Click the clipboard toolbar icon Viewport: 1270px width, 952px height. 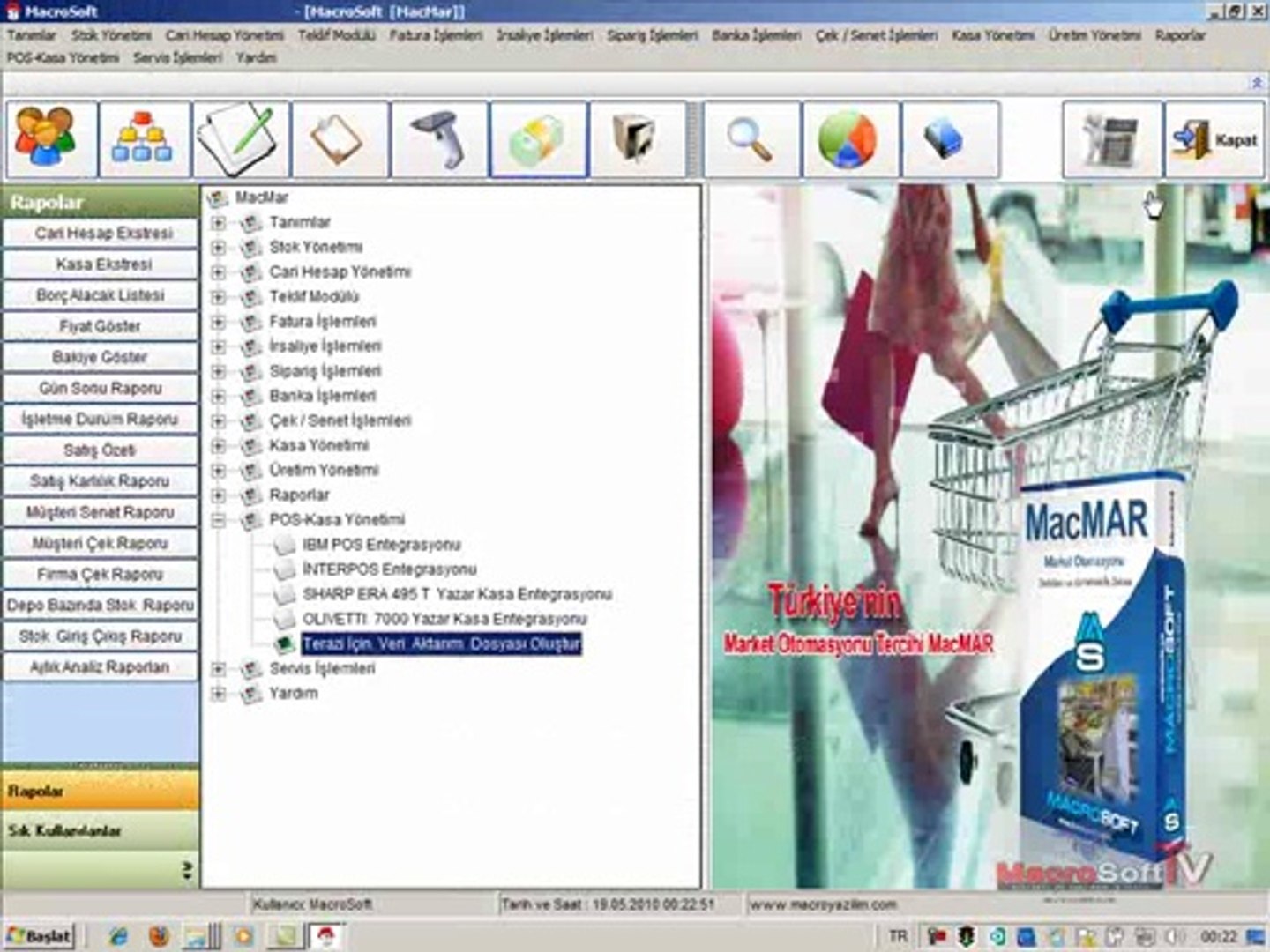[340, 139]
